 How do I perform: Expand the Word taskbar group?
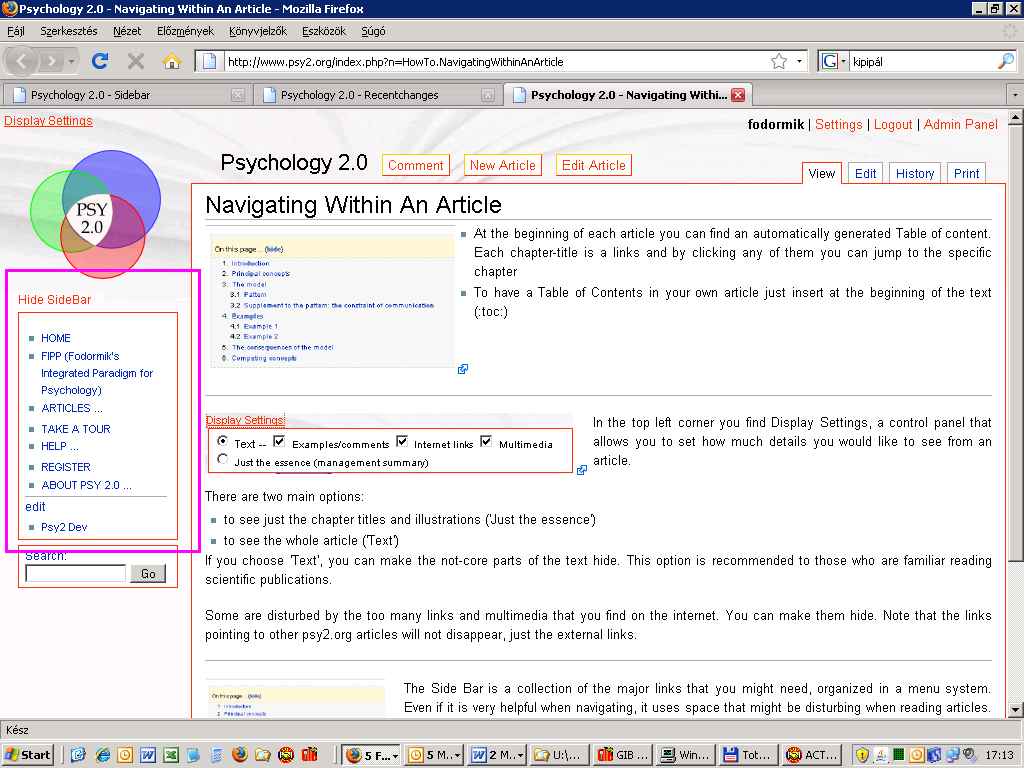point(520,756)
